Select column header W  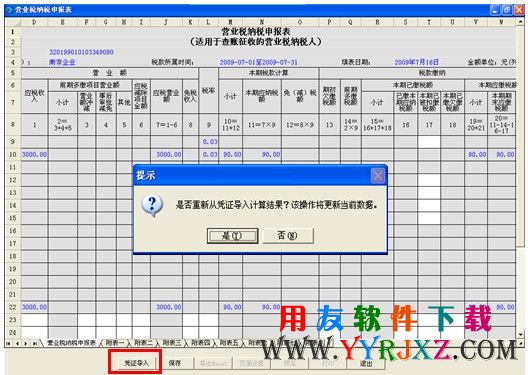tap(501, 22)
